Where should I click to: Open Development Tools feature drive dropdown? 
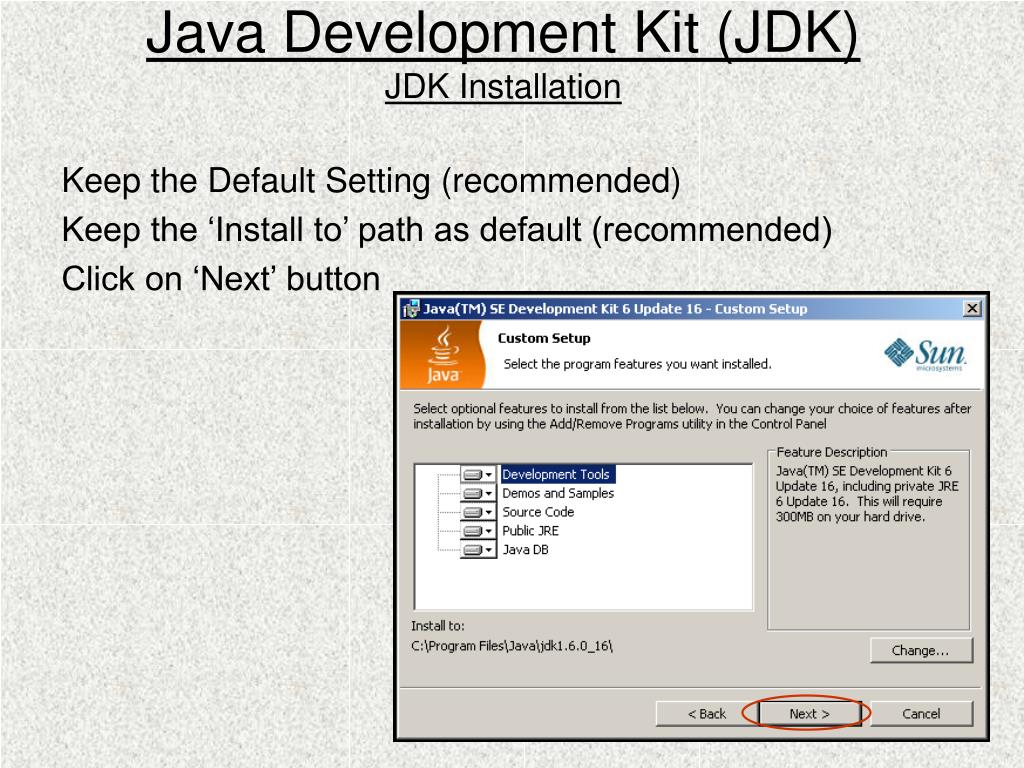pyautogui.click(x=479, y=474)
